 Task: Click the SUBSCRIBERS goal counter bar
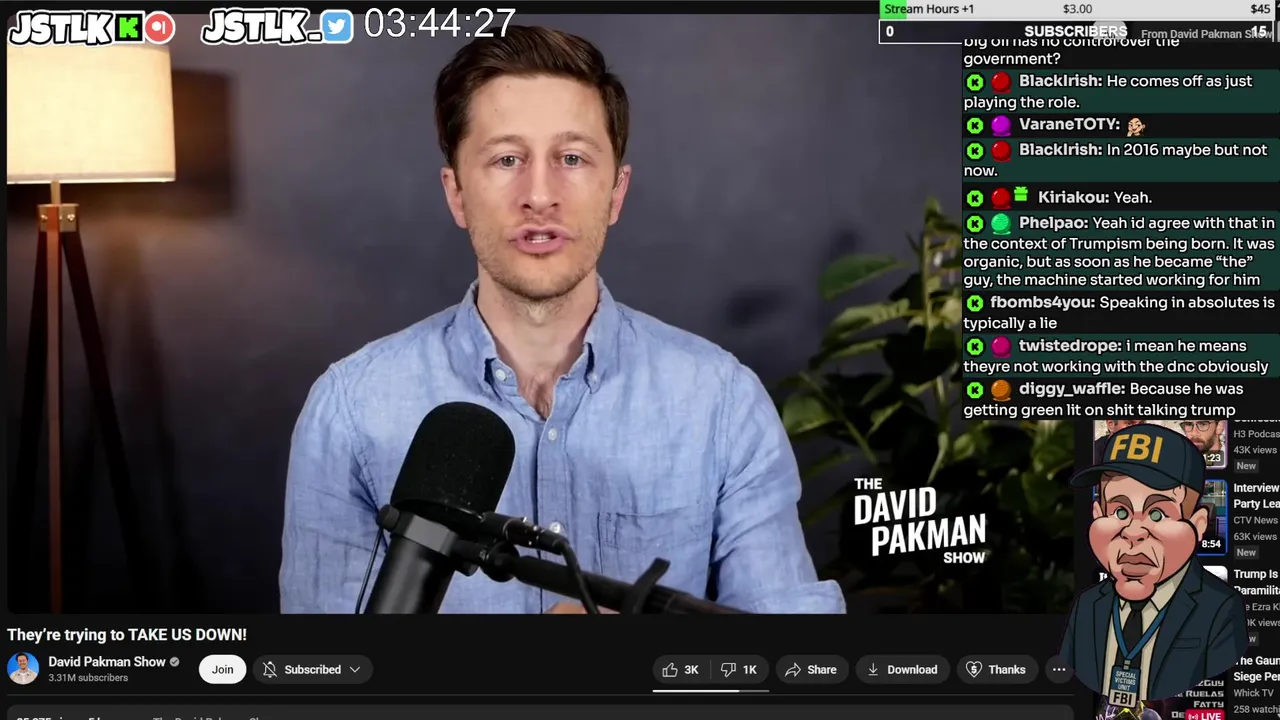[x=1076, y=31]
